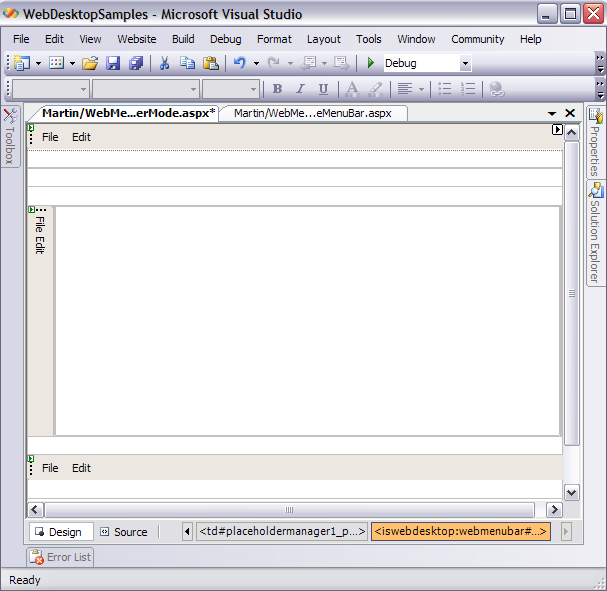Open the Error List panel
607x591 pixels.
pos(60,557)
